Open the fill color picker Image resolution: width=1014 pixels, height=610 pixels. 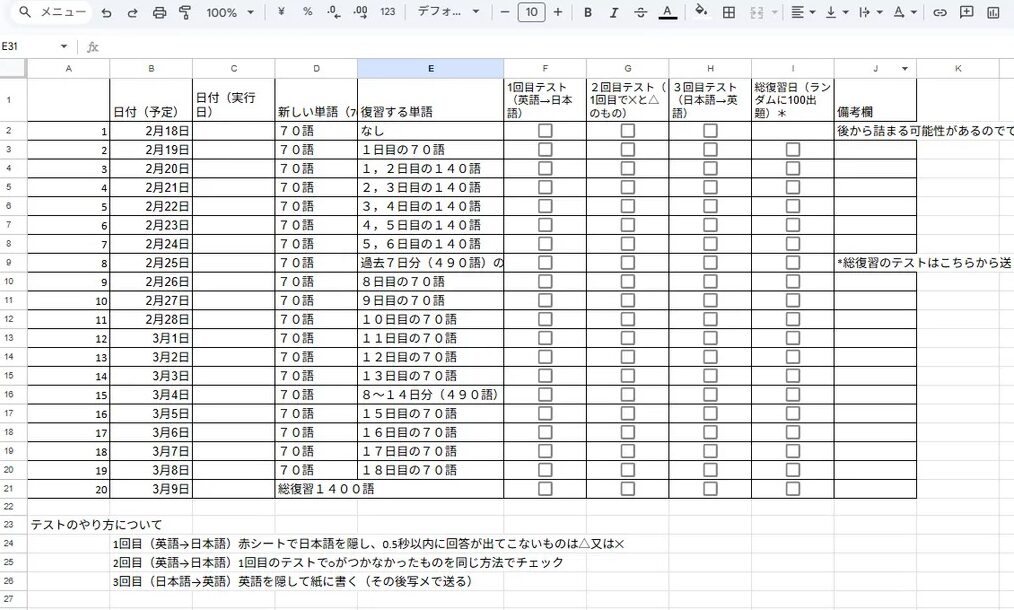click(701, 12)
